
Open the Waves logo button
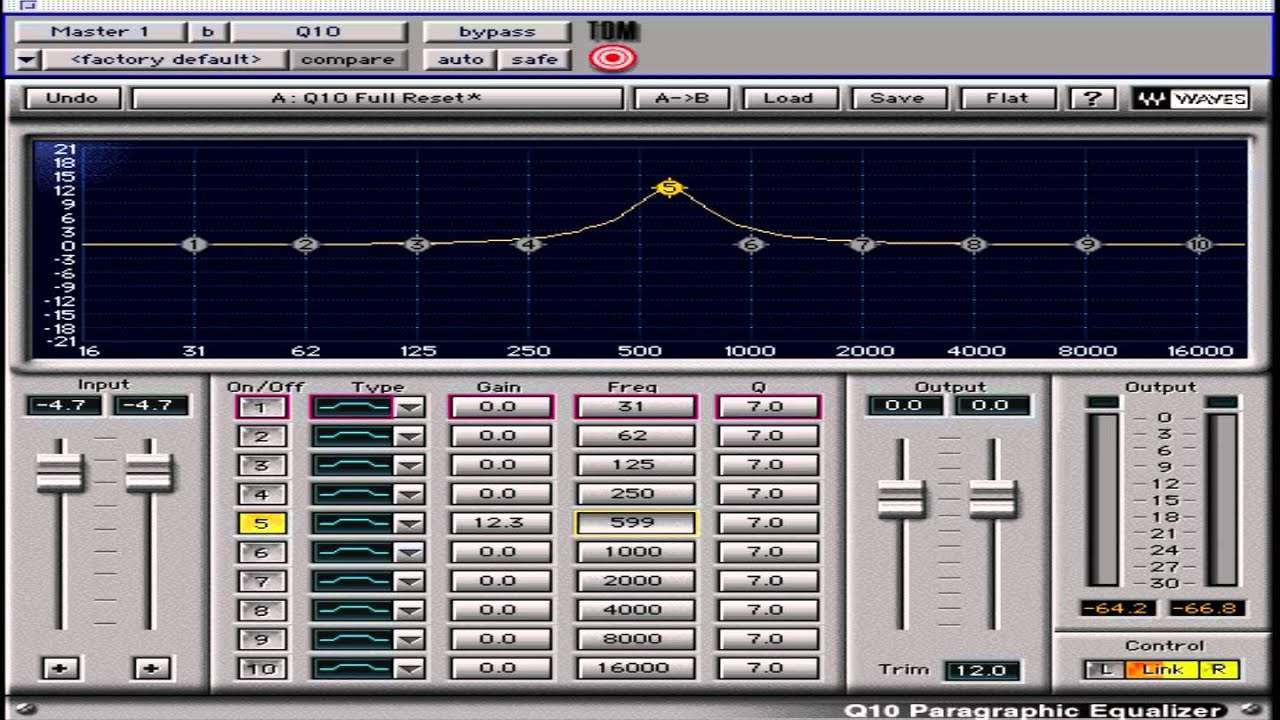(1192, 98)
